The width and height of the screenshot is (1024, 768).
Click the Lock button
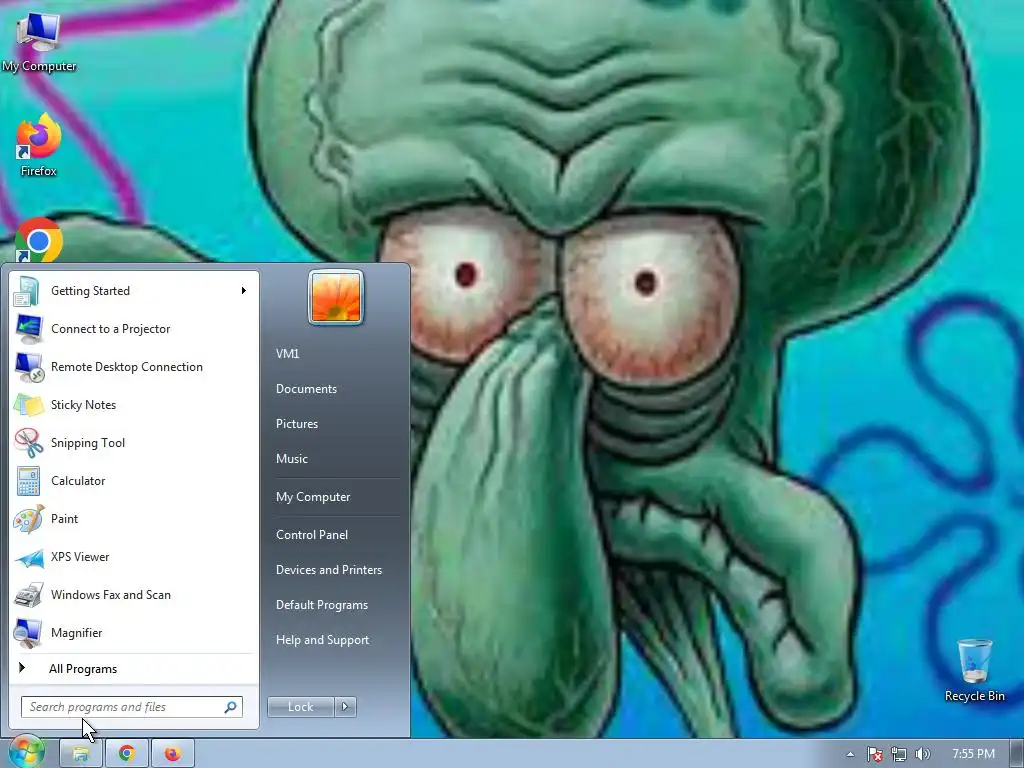(x=301, y=707)
